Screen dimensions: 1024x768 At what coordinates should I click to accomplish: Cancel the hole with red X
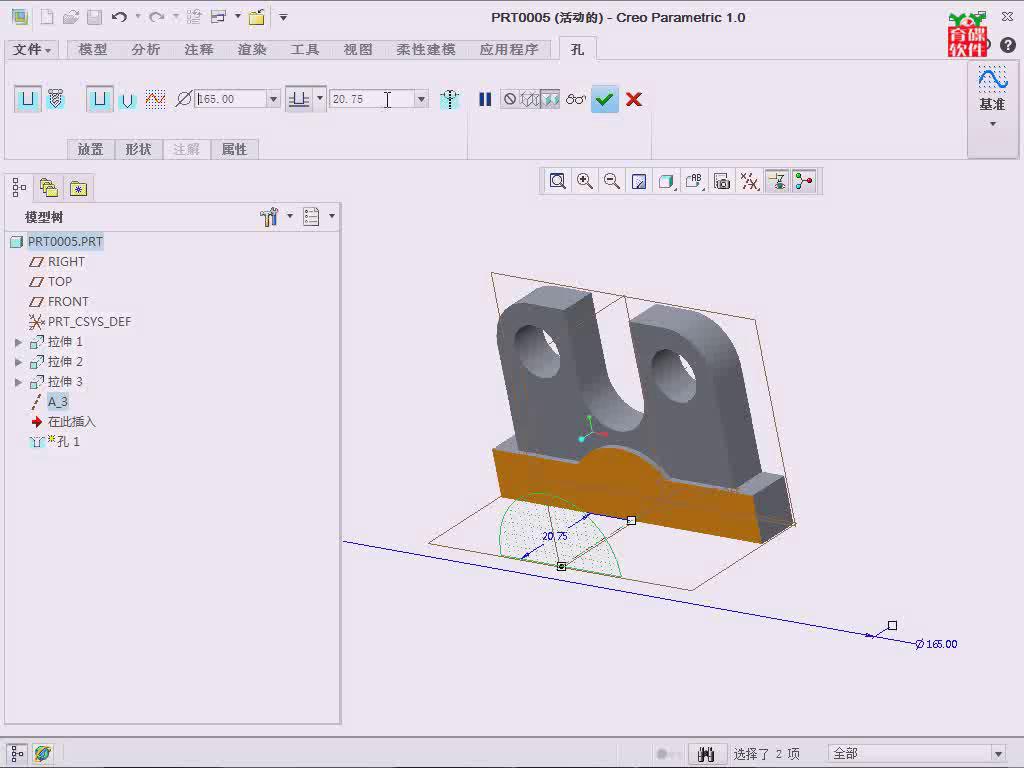(x=633, y=99)
